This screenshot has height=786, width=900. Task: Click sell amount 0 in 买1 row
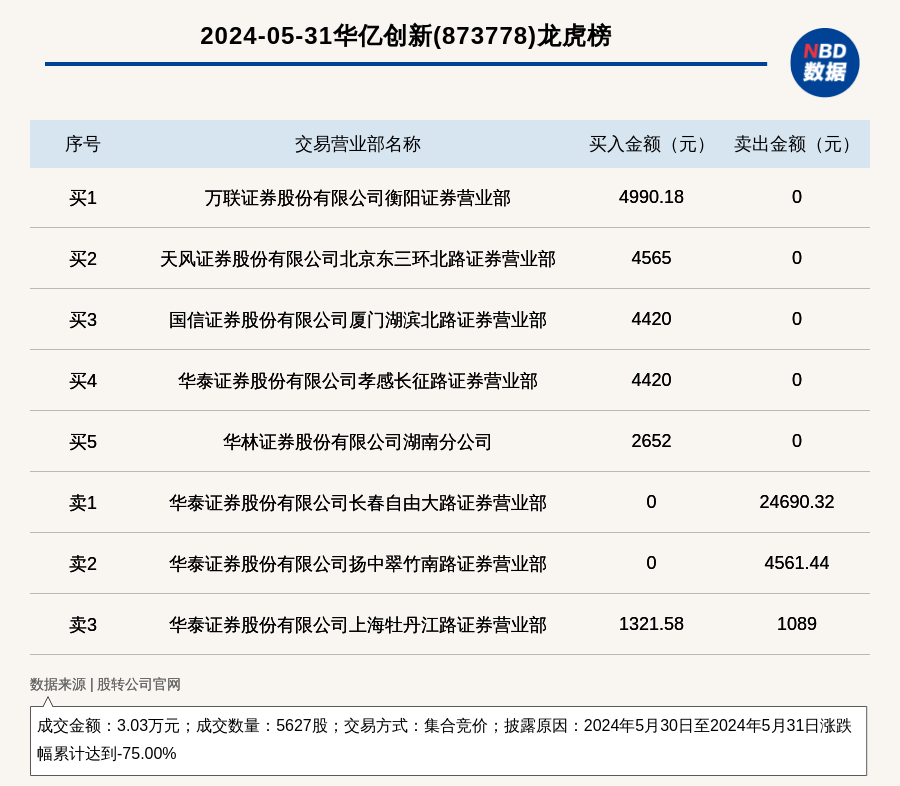[797, 197]
